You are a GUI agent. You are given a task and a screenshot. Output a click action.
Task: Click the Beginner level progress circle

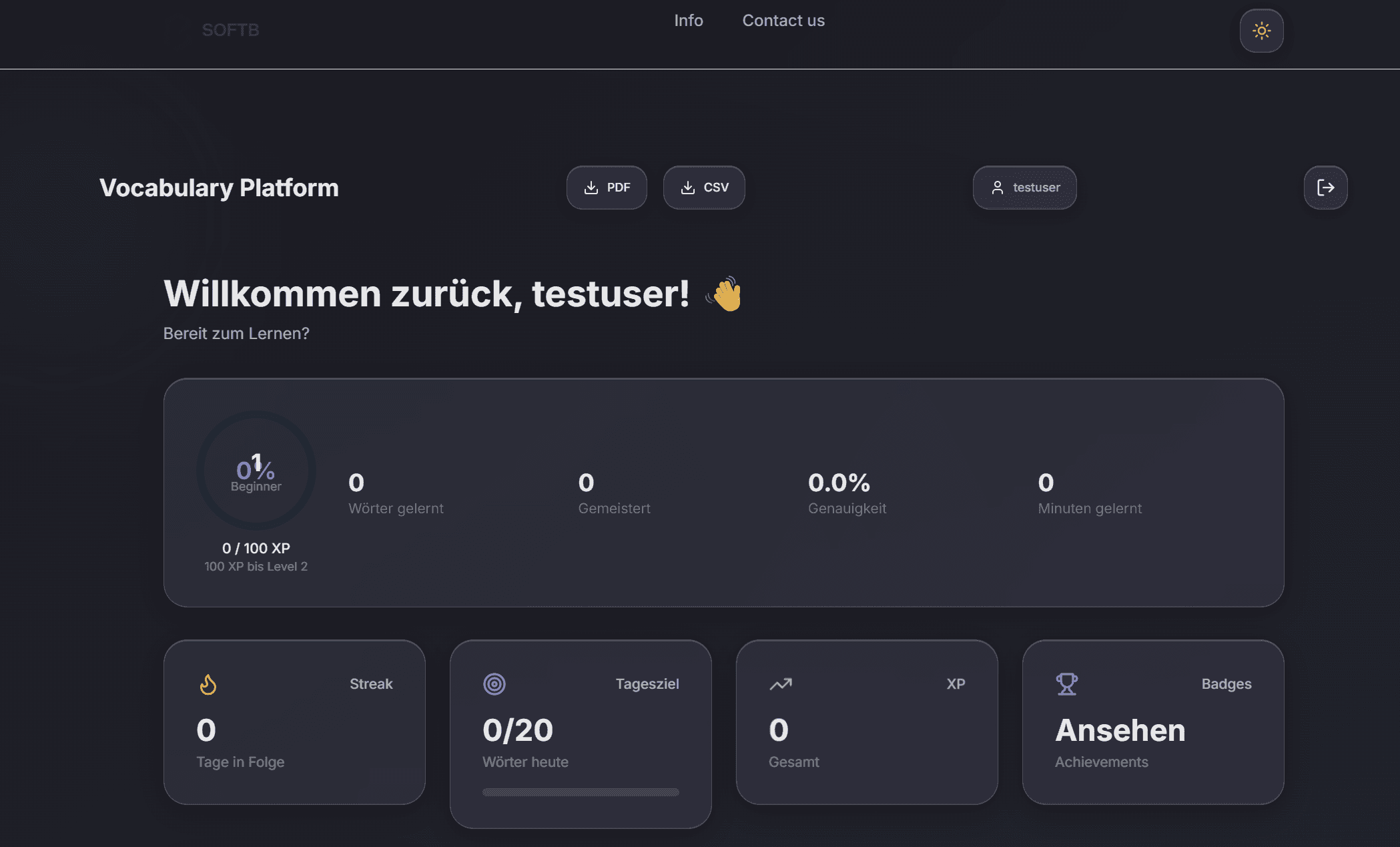click(256, 471)
